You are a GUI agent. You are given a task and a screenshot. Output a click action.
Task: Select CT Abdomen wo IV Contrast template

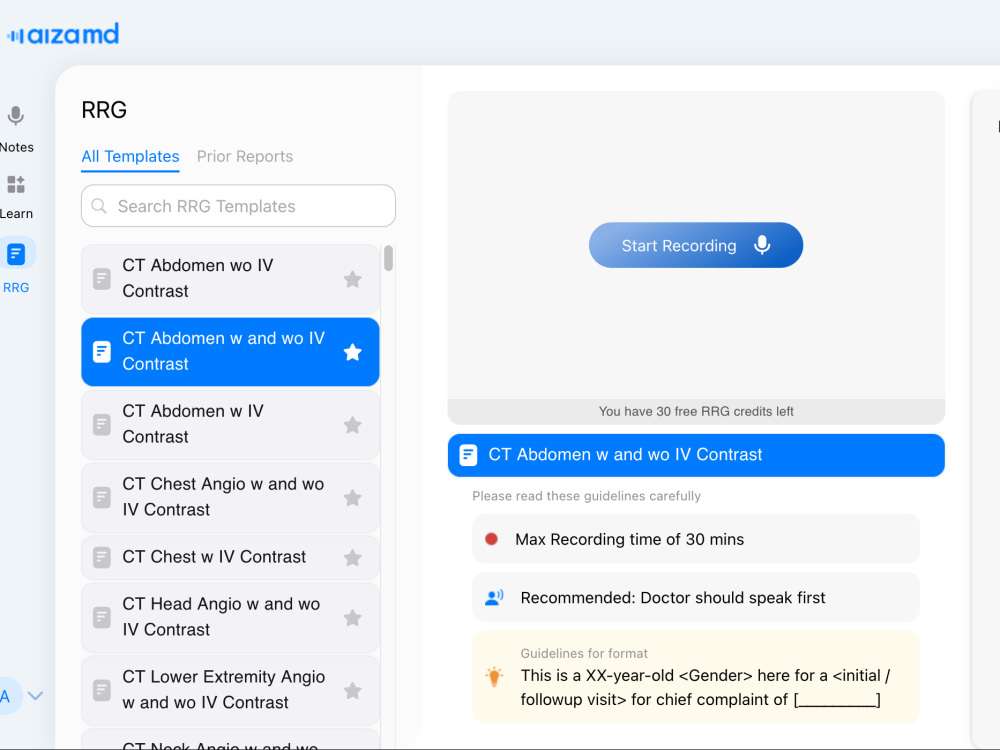pyautogui.click(x=230, y=279)
